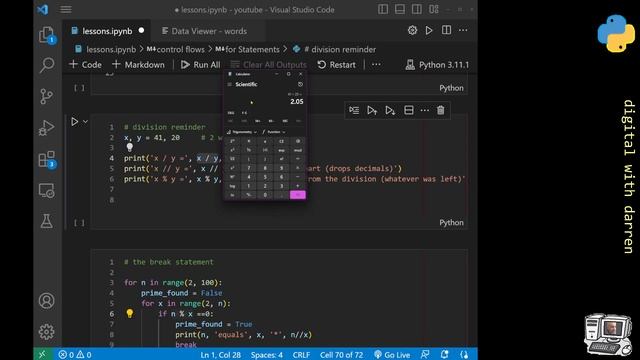
Task: Open the Source Control view
Action: 47,96
